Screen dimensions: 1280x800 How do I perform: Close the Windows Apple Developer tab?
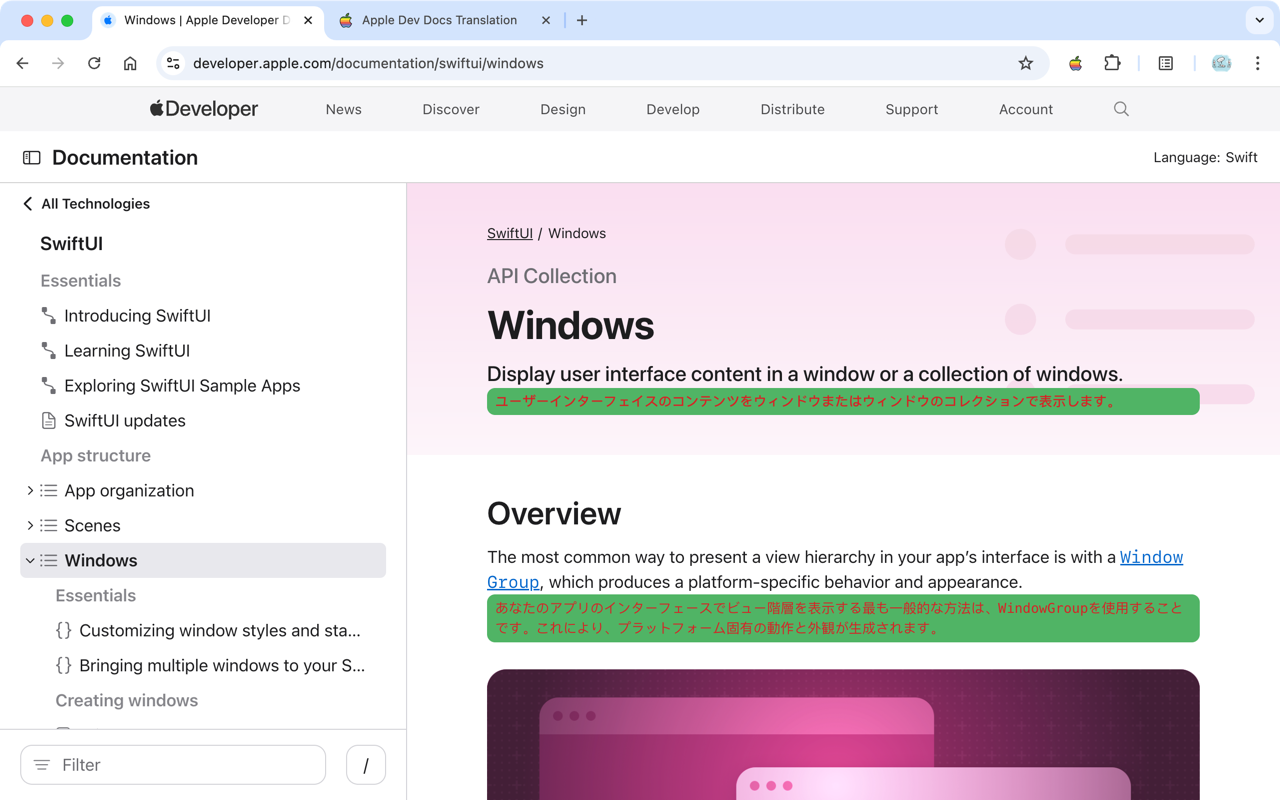(x=308, y=20)
